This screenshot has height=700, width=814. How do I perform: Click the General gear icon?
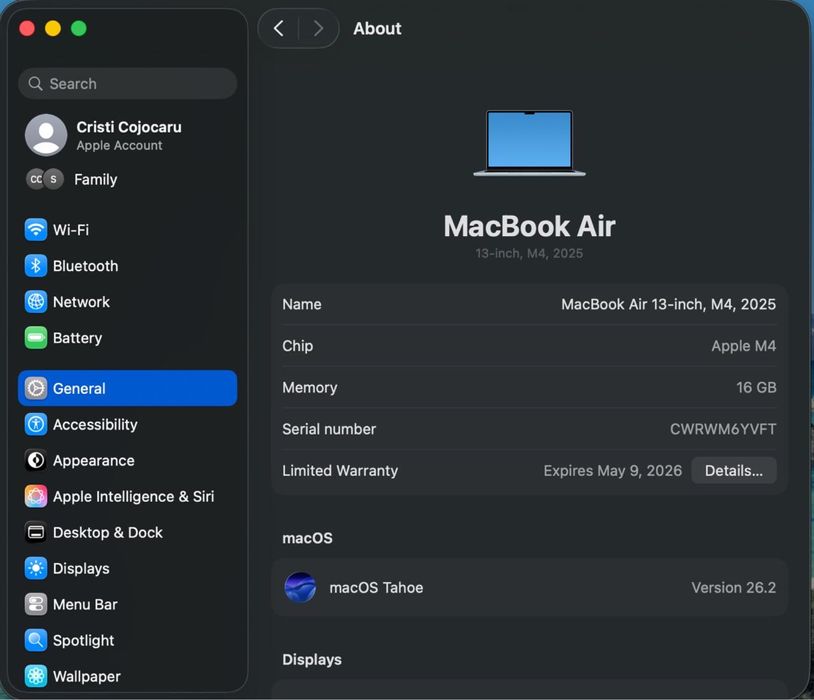point(36,388)
